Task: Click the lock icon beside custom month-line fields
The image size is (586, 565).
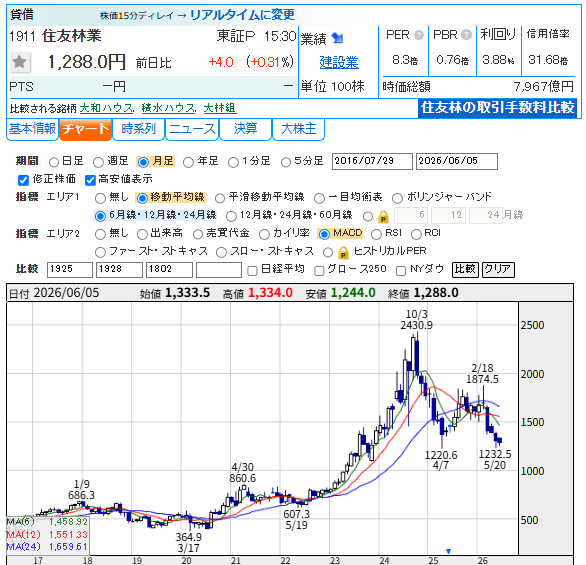Action: (383, 216)
